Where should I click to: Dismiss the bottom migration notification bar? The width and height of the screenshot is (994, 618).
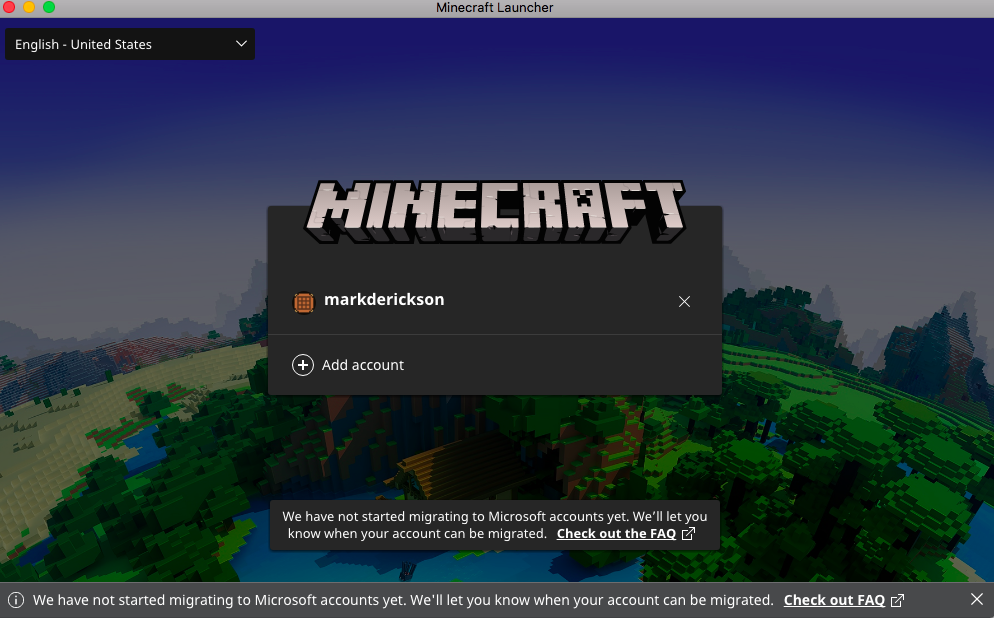(x=977, y=599)
